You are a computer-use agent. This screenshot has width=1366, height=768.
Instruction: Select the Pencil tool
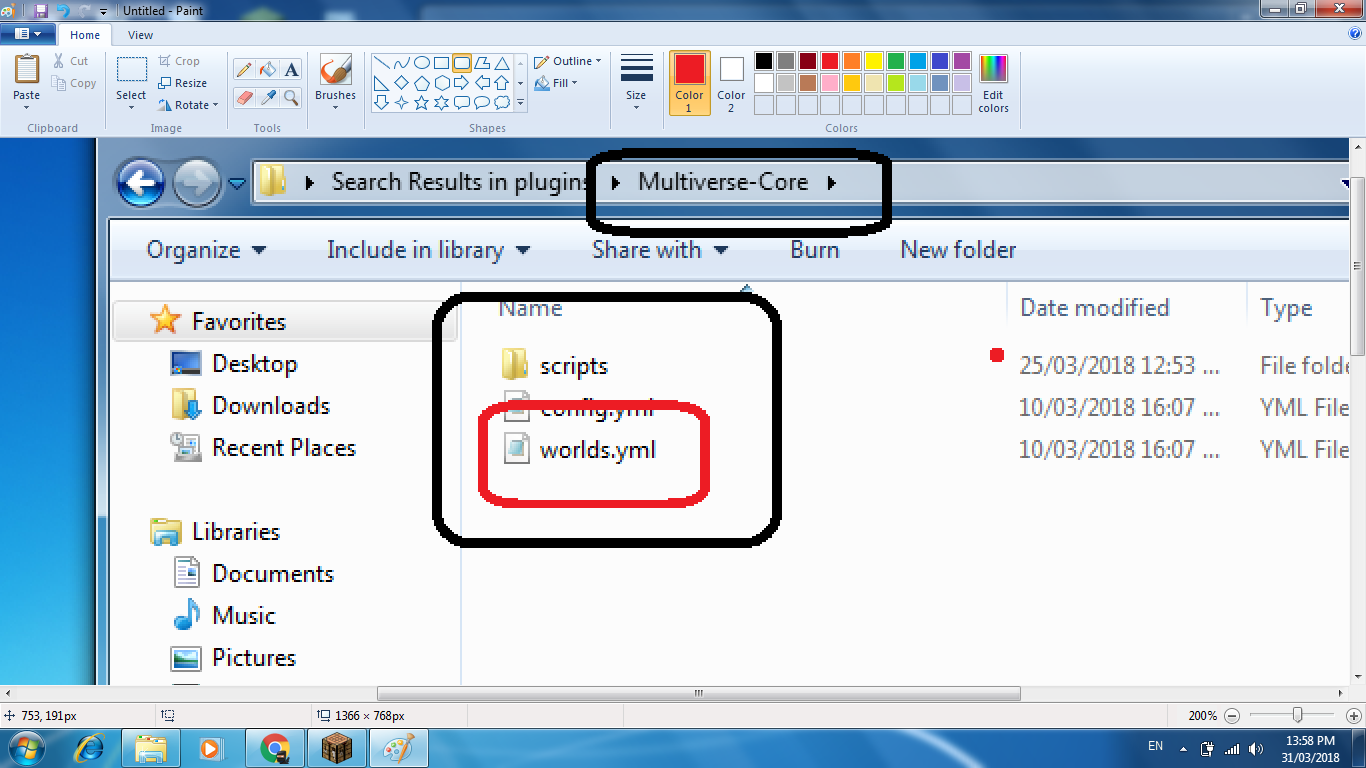(243, 70)
